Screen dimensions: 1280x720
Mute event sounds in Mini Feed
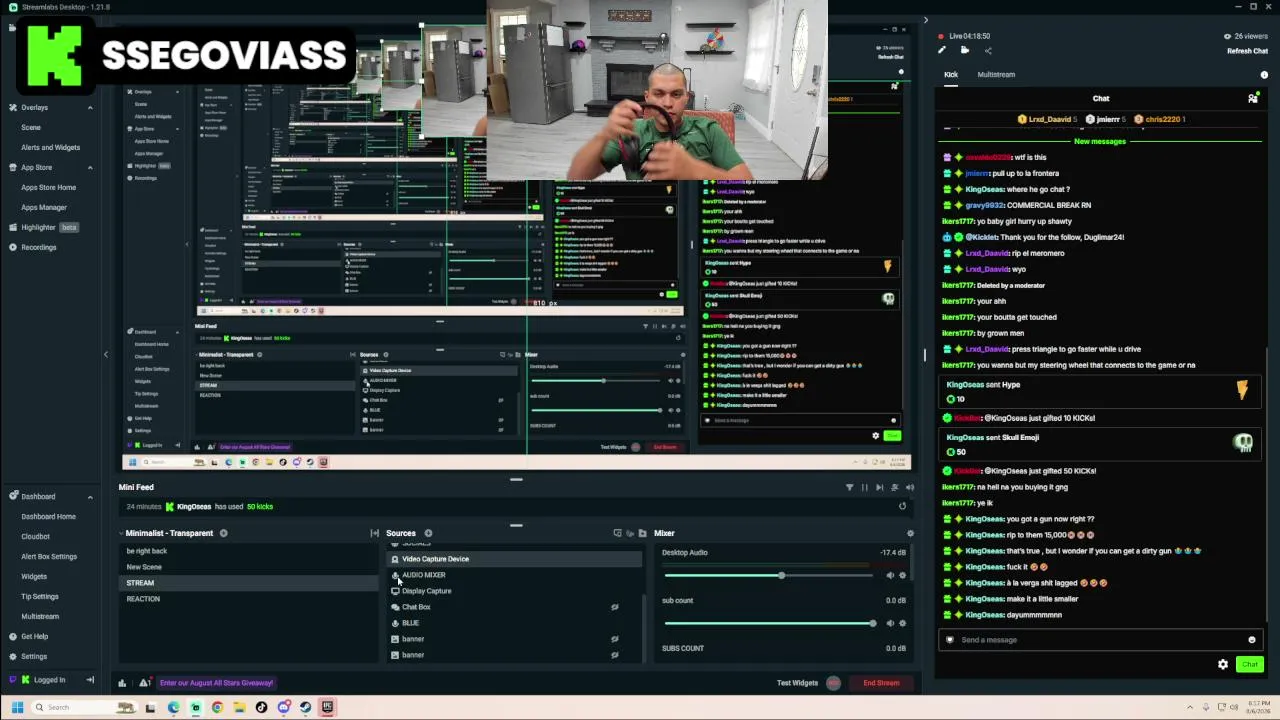tap(909, 487)
